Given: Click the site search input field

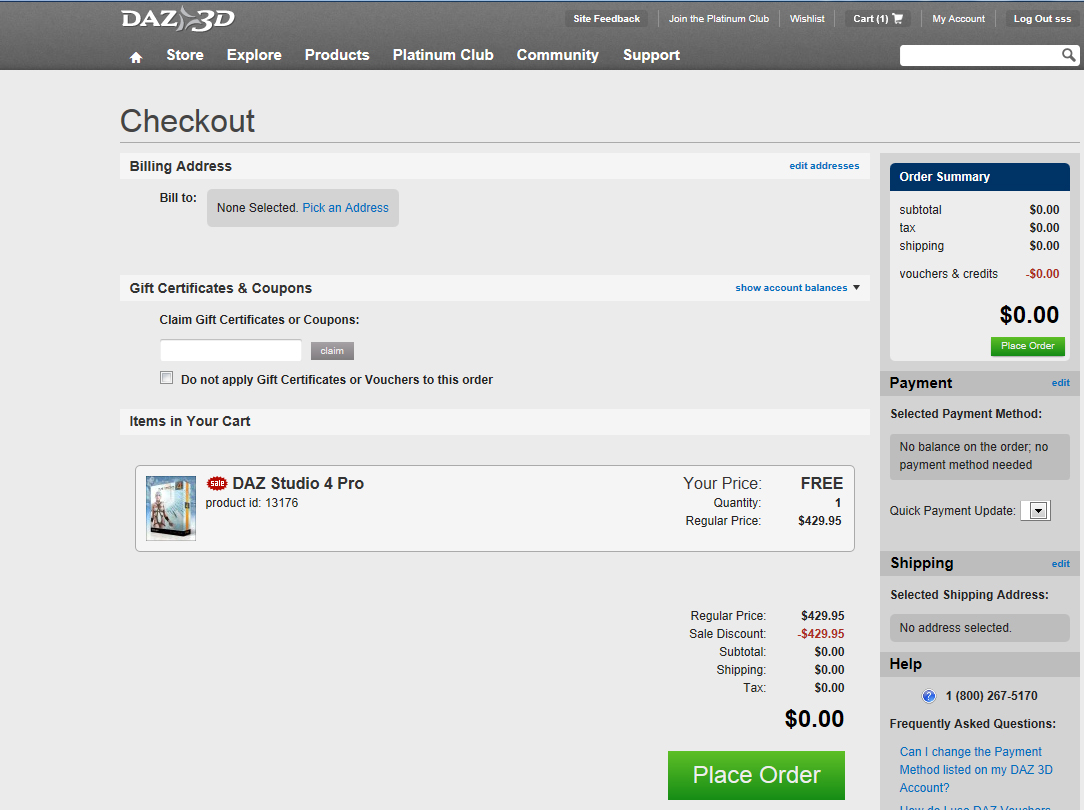Looking at the screenshot, I should point(980,55).
